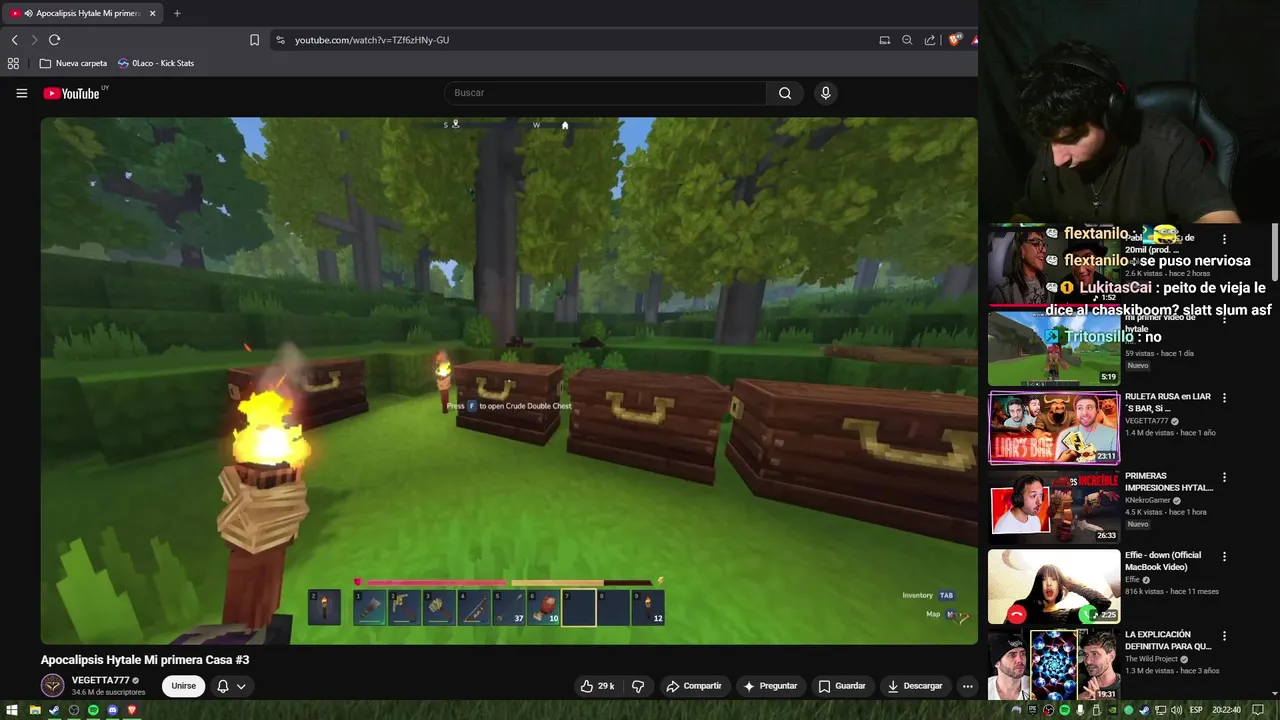Open Discord from the taskbar
The width and height of the screenshot is (1280, 720).
pyautogui.click(x=112, y=710)
